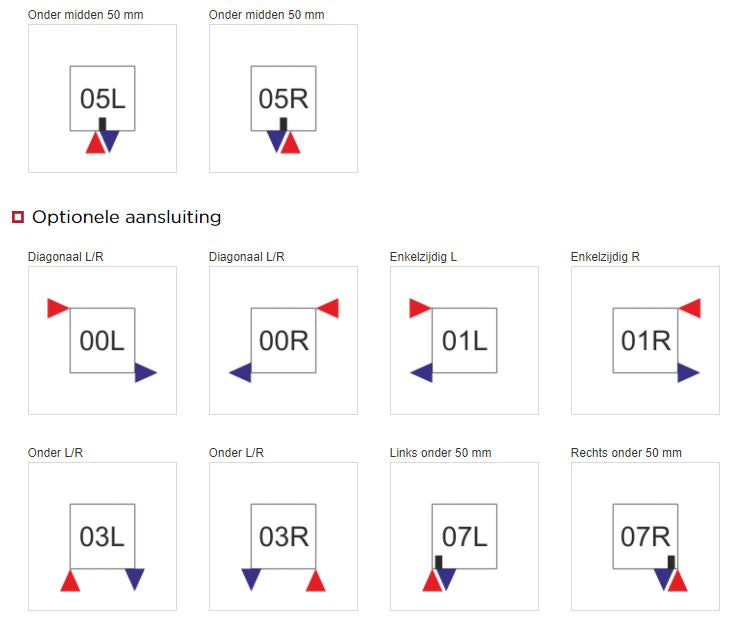This screenshot has height=636, width=738.
Task: Select the 03R bottom connection tile
Action: click(x=283, y=536)
